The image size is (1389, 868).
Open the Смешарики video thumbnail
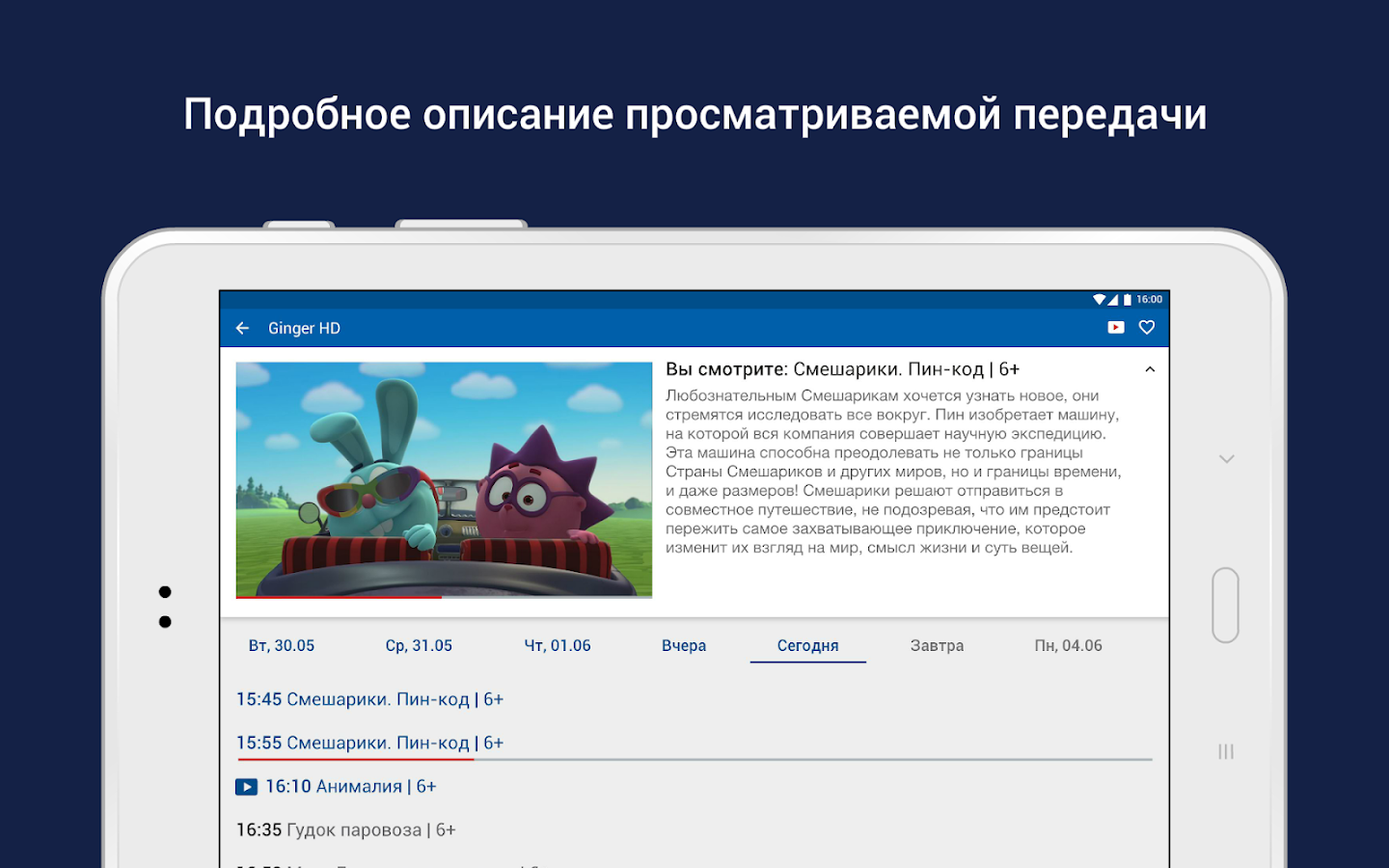(x=444, y=479)
